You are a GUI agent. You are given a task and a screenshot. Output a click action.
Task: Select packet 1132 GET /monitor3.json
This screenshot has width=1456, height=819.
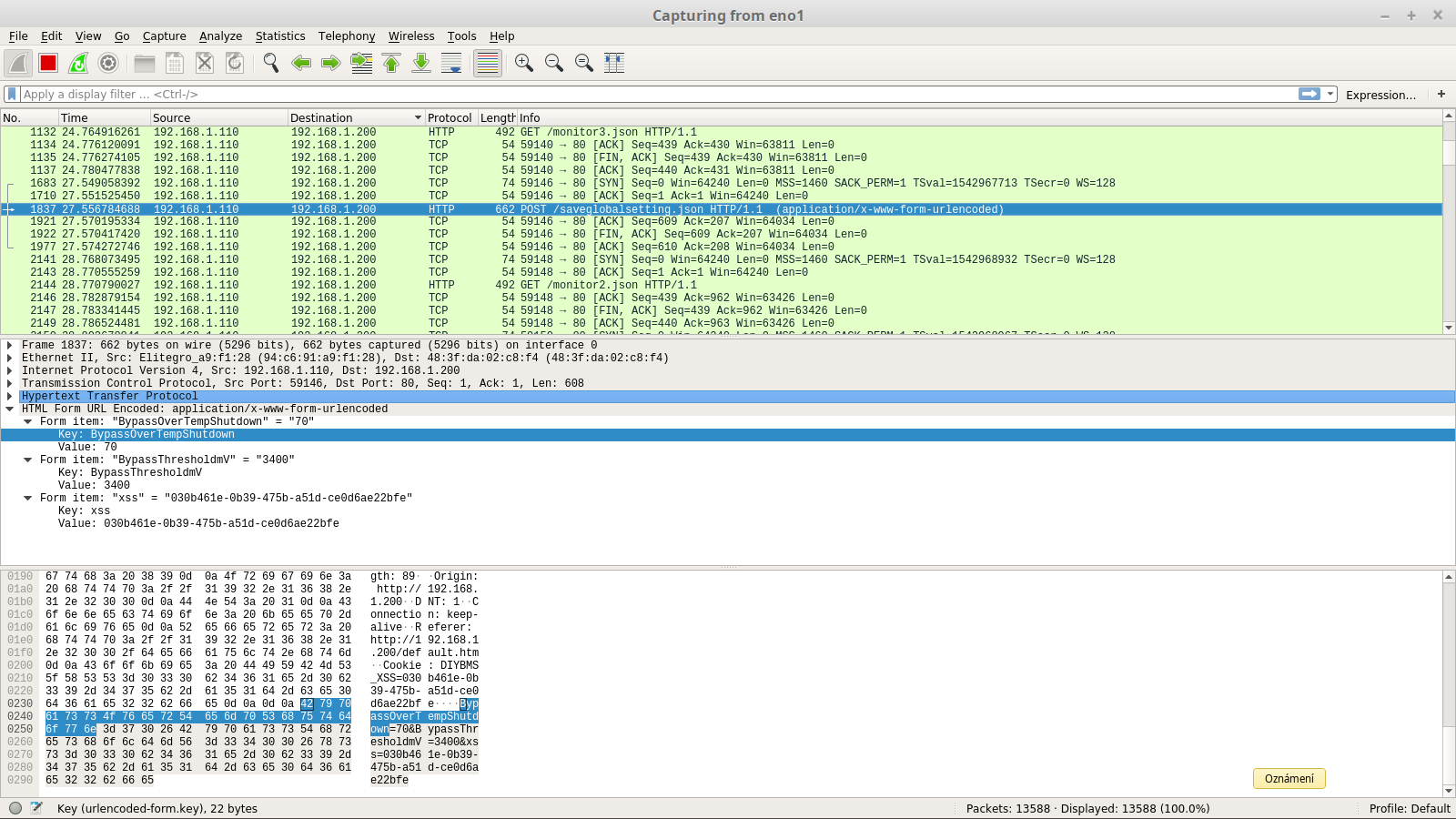(722, 132)
